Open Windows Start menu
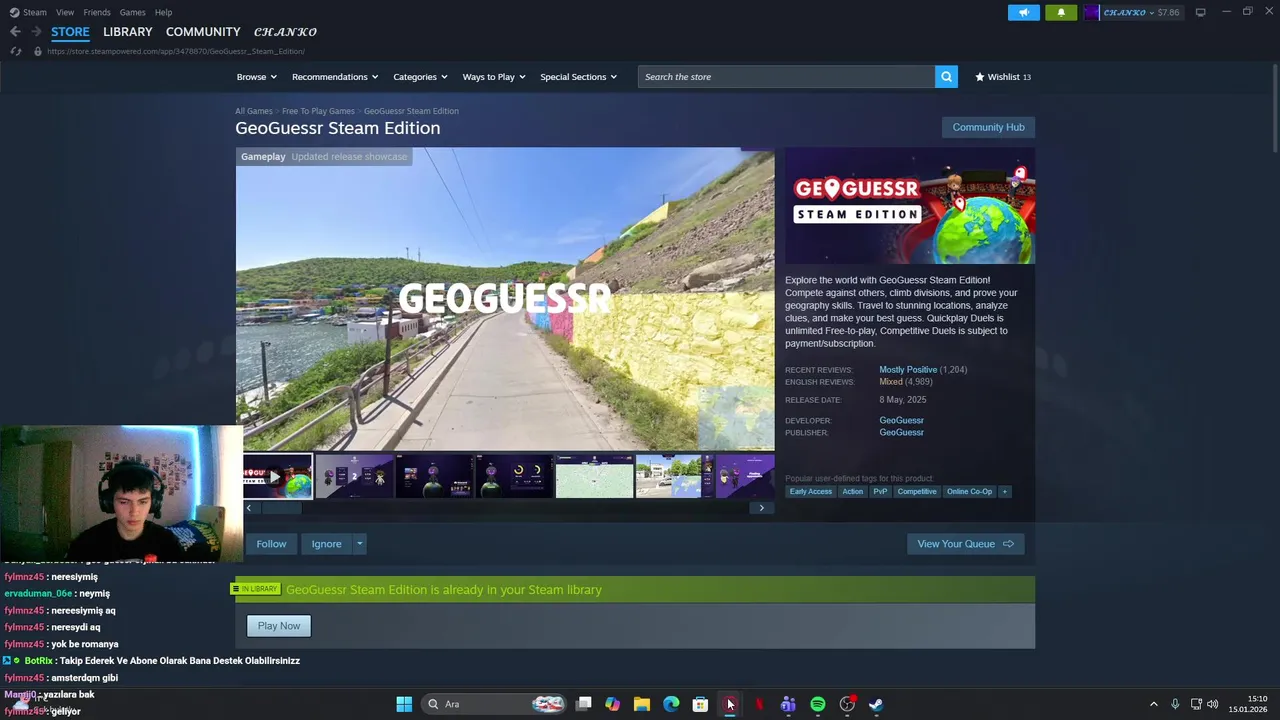 pyautogui.click(x=404, y=704)
